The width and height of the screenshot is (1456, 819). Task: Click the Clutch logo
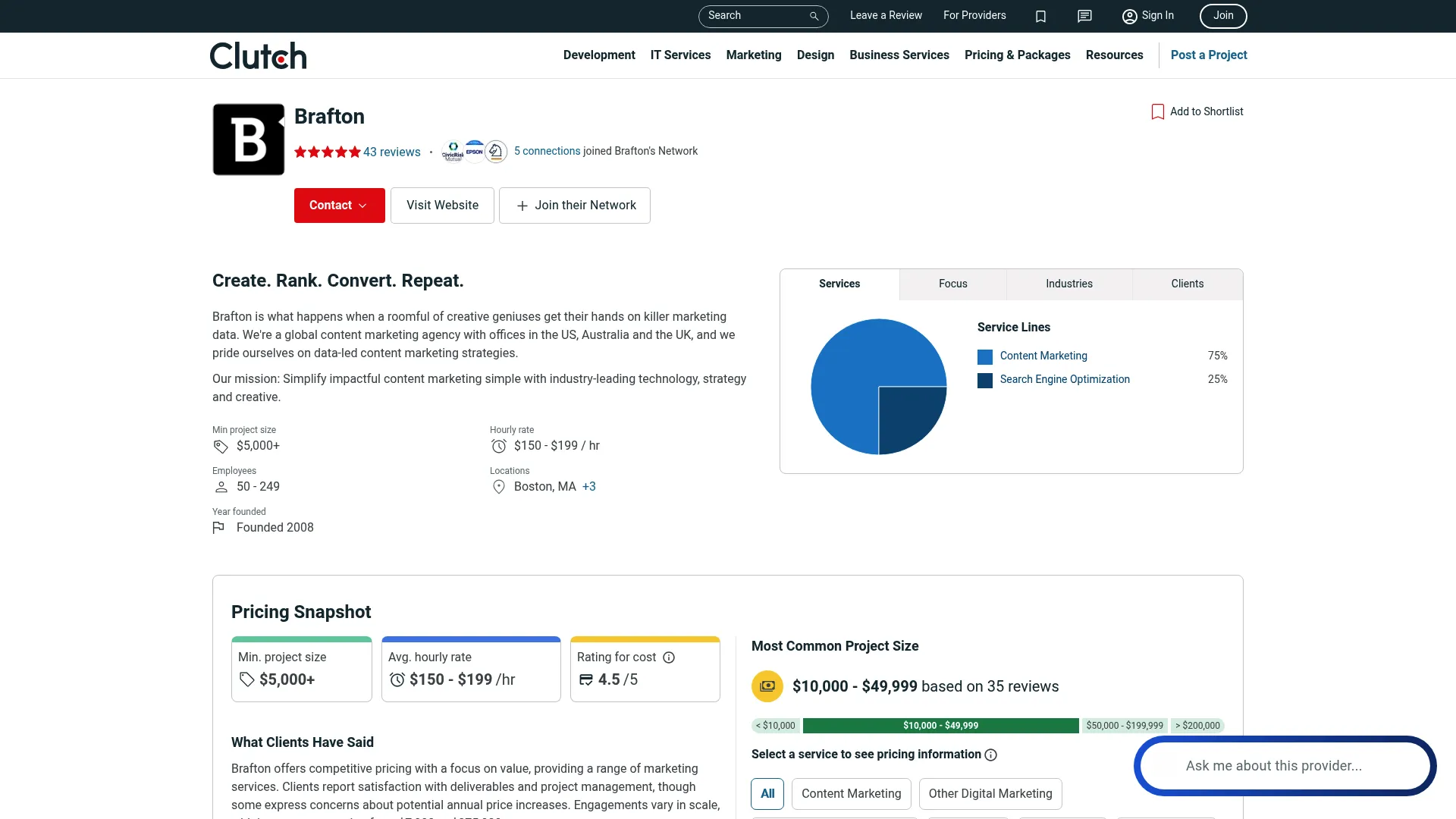(258, 55)
